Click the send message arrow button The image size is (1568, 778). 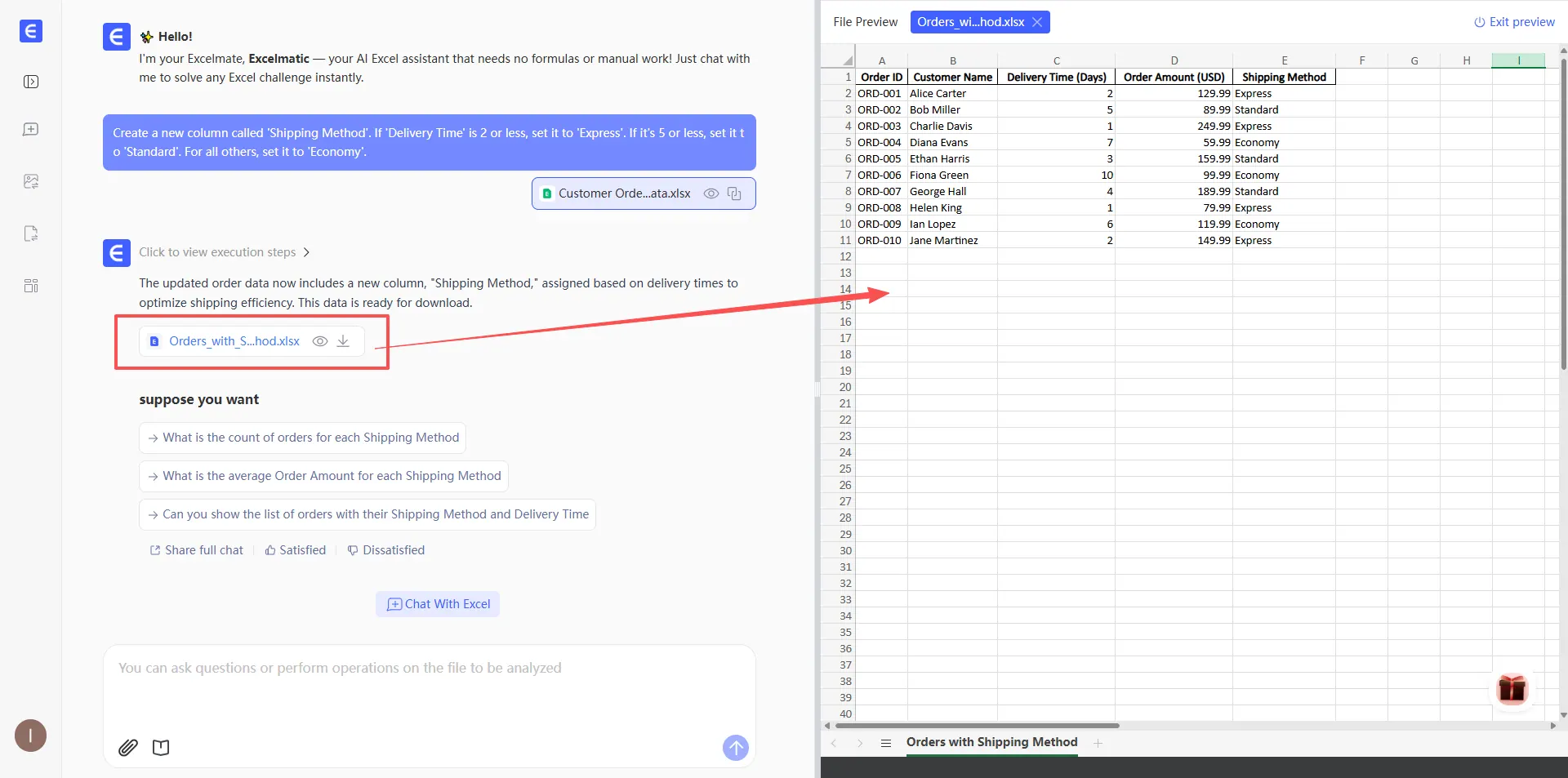point(735,747)
